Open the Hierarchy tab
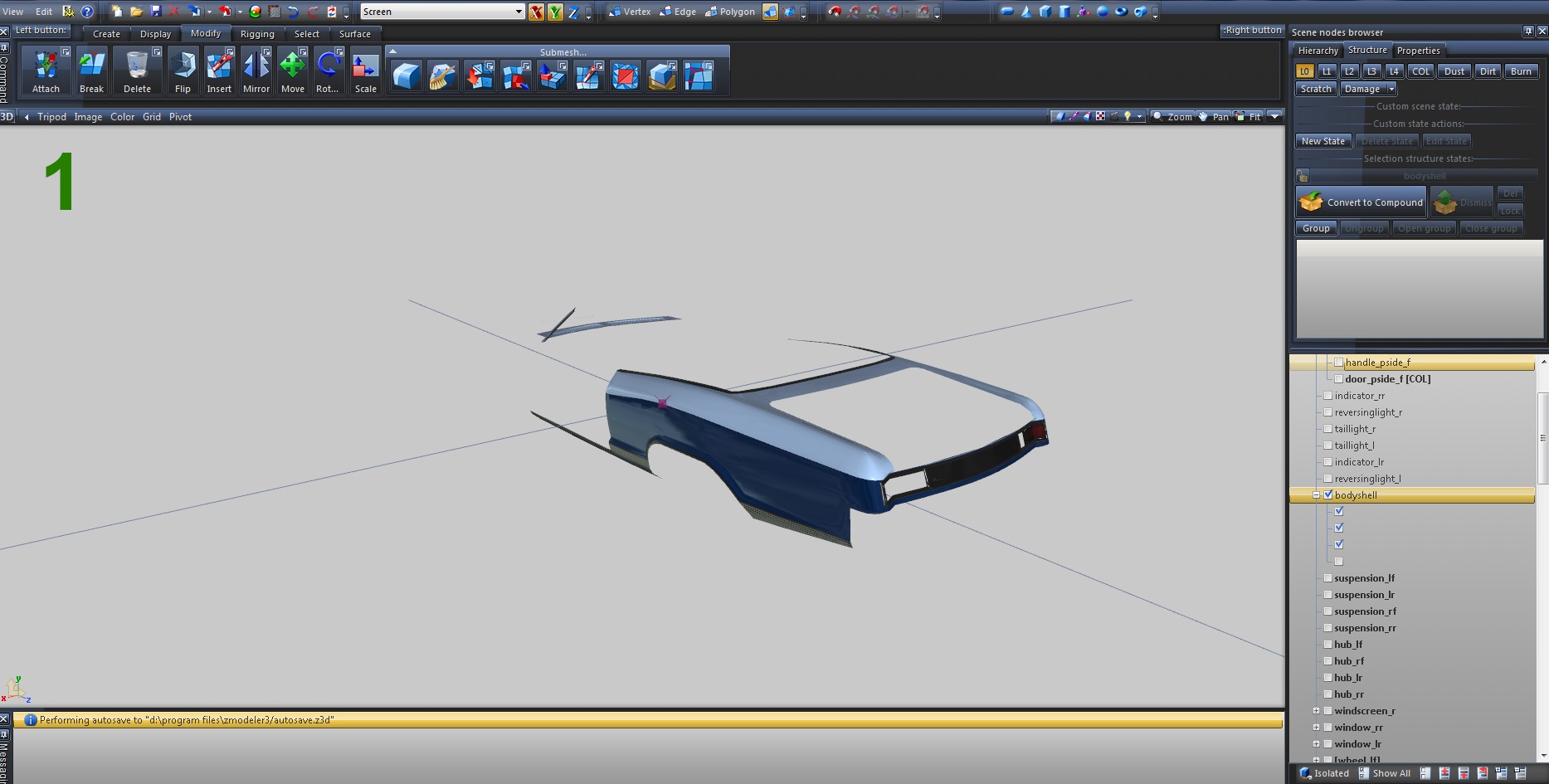Image resolution: width=1549 pixels, height=784 pixels. [1318, 51]
